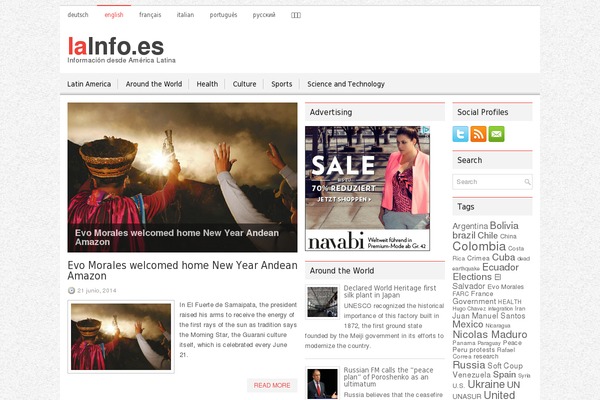Click the READ MORE button
The image size is (600, 400).
[x=272, y=385]
